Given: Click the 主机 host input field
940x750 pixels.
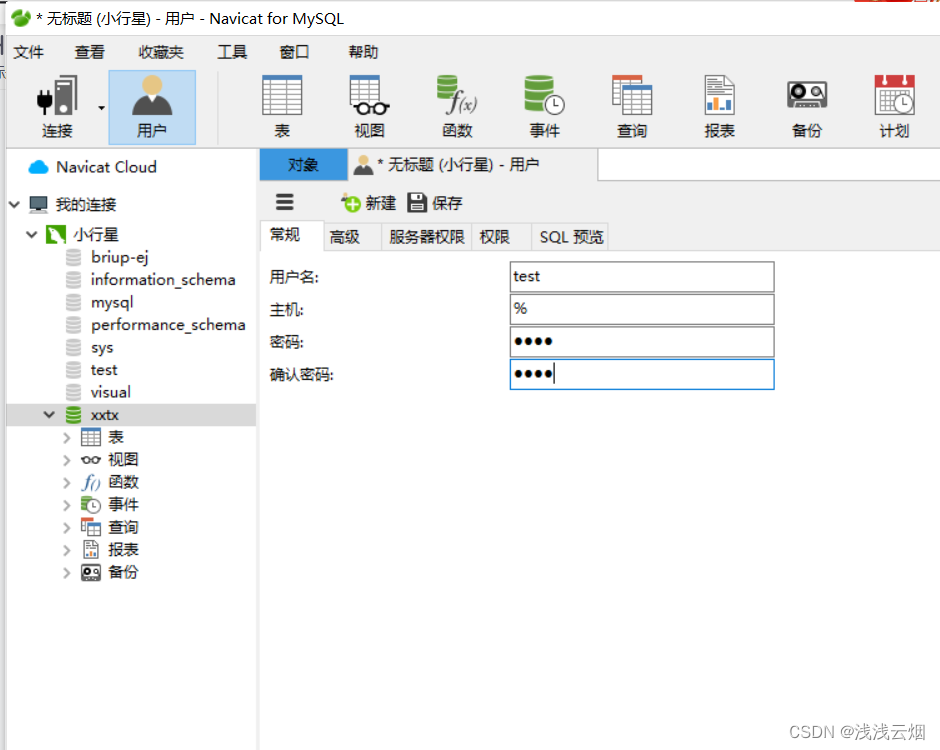Looking at the screenshot, I should 642,309.
